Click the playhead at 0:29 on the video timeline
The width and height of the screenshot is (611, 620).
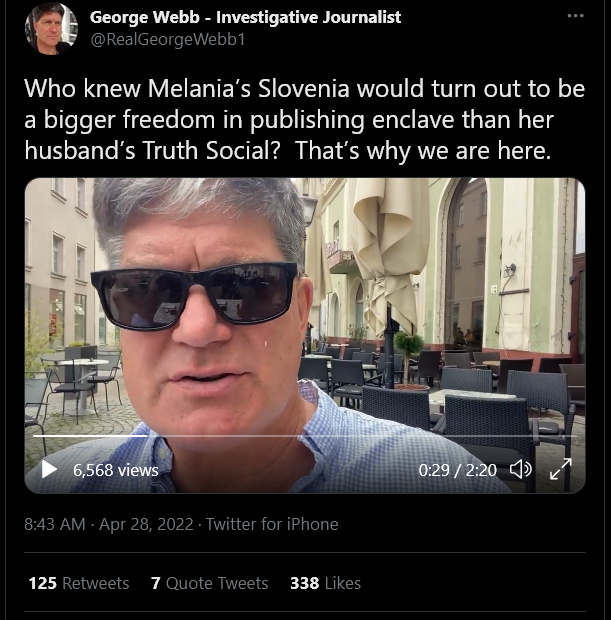(147, 436)
